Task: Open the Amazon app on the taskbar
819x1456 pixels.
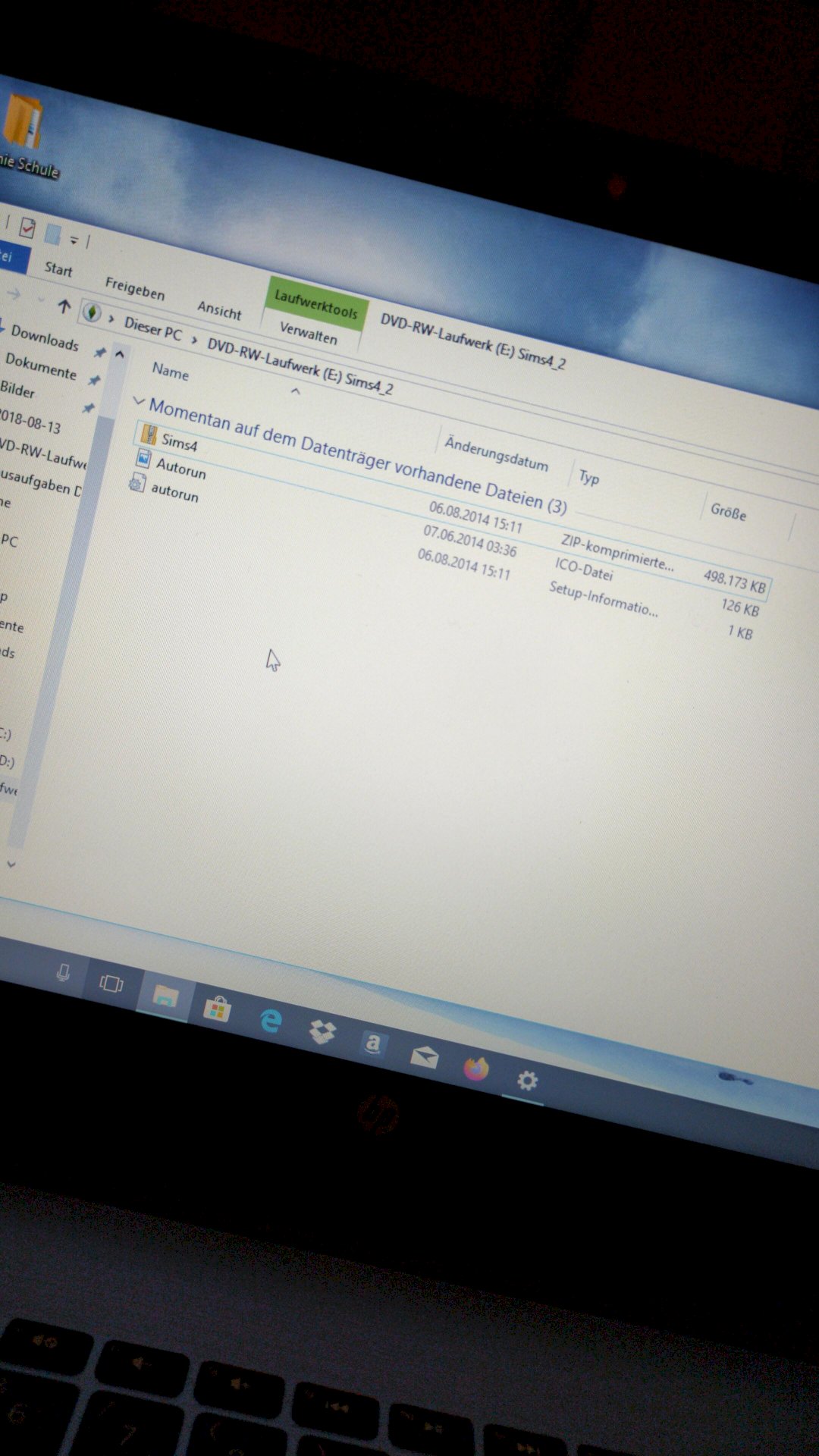Action: pyautogui.click(x=373, y=1043)
